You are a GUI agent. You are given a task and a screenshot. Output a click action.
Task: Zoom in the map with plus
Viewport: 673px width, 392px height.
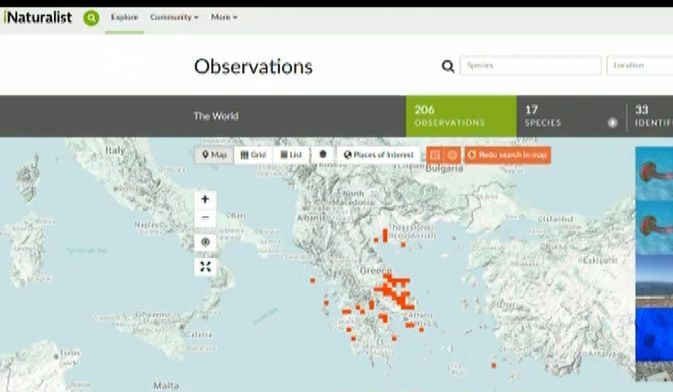tap(205, 199)
